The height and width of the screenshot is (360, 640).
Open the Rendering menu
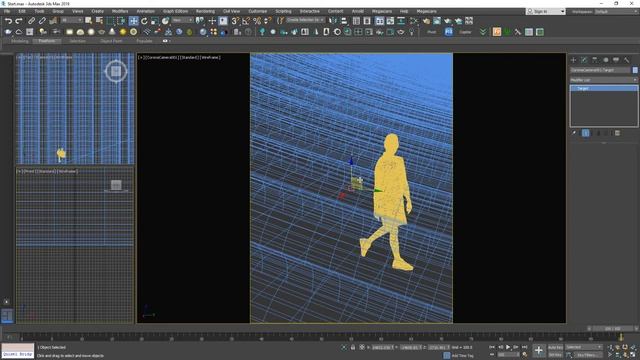(205, 11)
